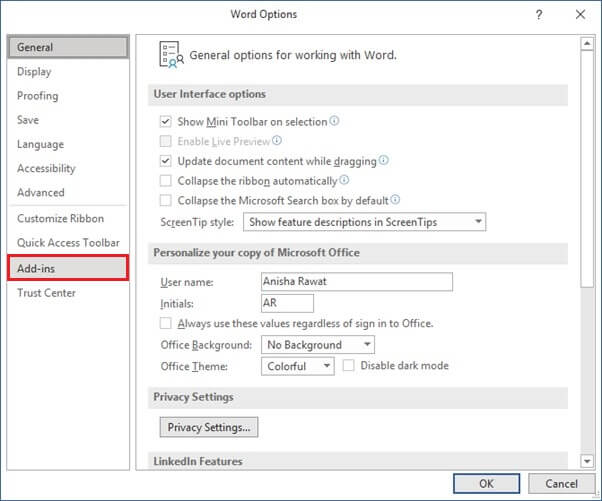Image resolution: width=602 pixels, height=501 pixels.
Task: Click info icon next to Enable Live Preview
Action: click(x=277, y=141)
